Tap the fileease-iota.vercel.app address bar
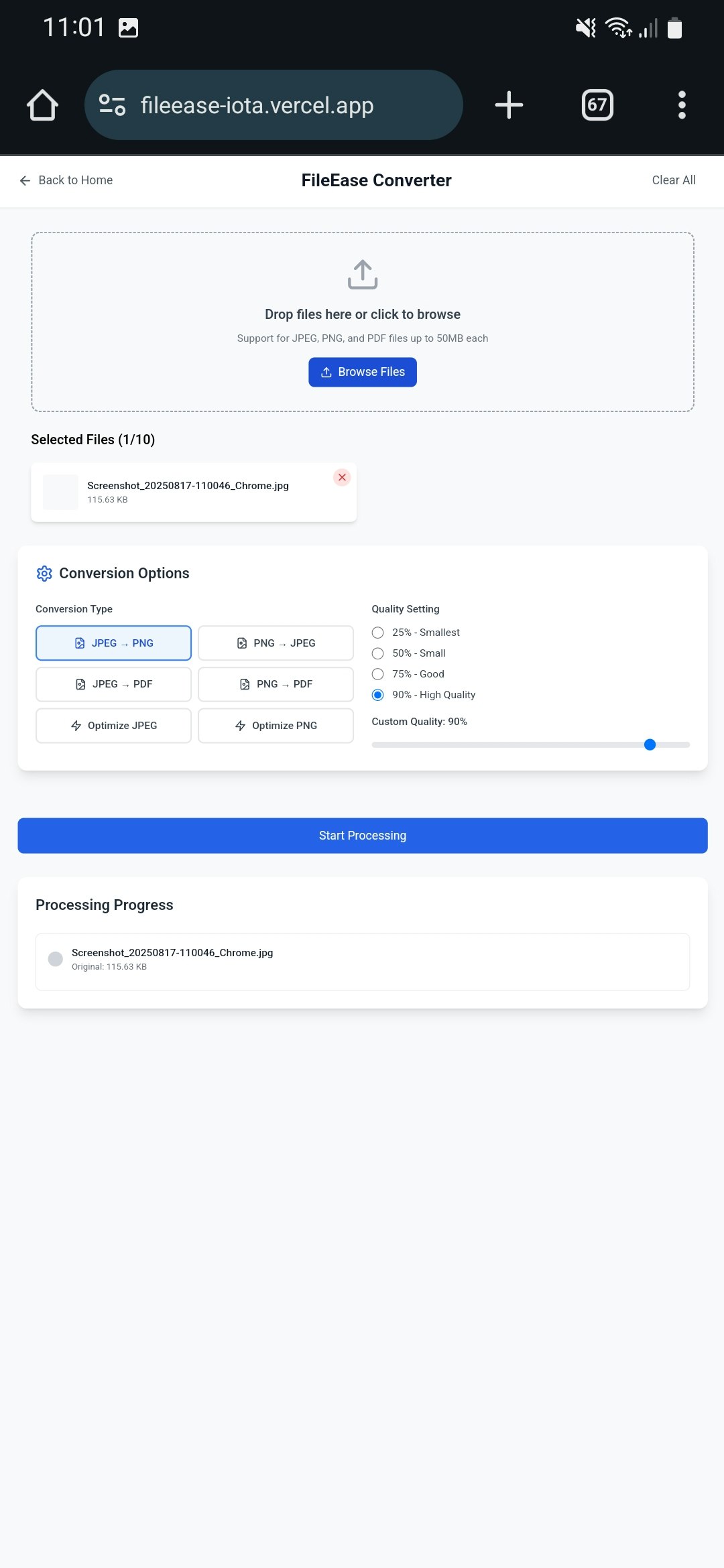724x1568 pixels. point(274,105)
